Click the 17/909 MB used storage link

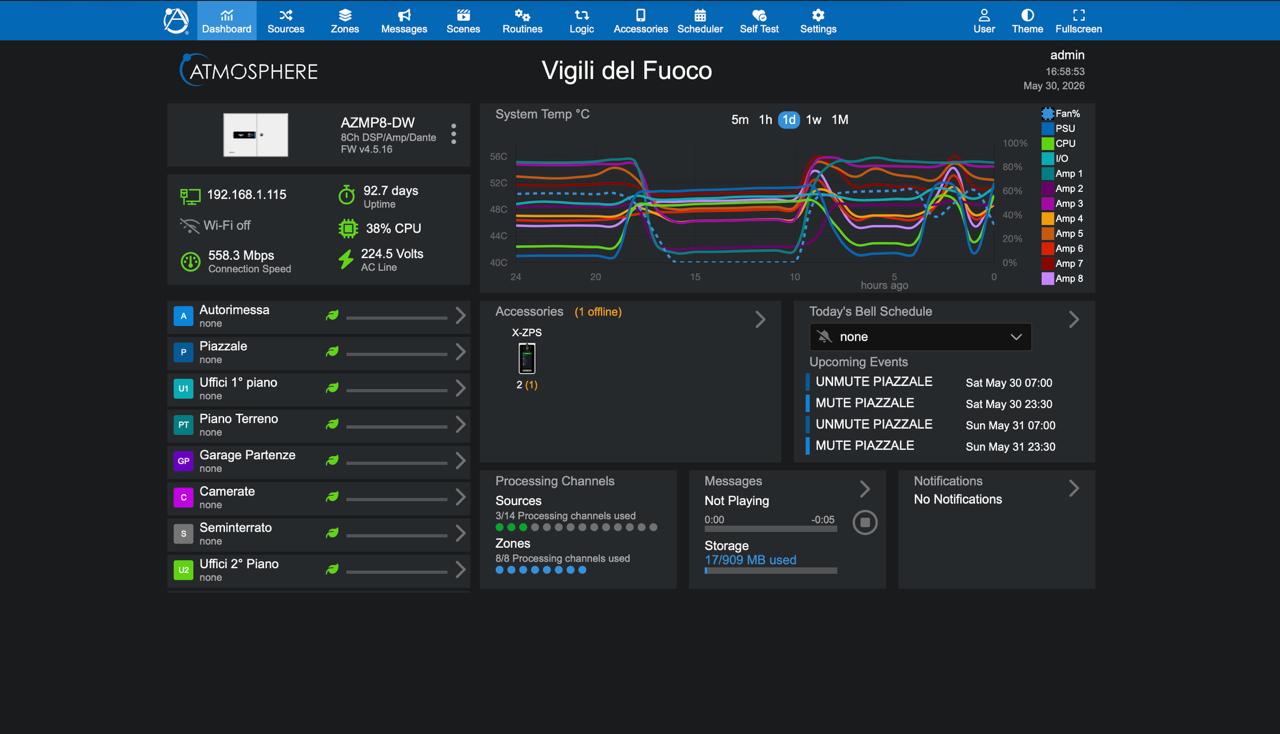point(750,560)
